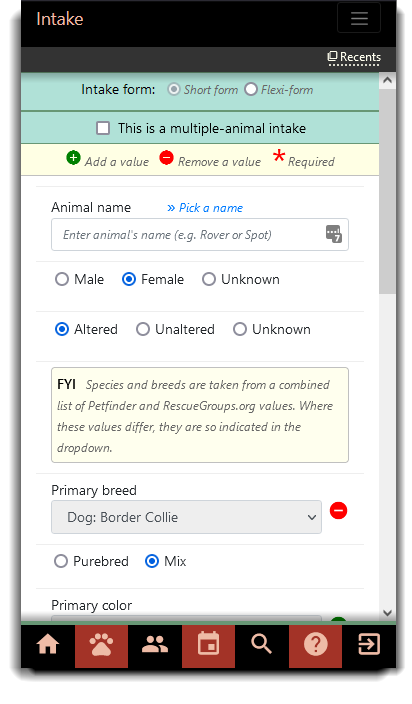Click the scrollbar down arrow
Screen dimensions: 412x704
(x=388, y=613)
